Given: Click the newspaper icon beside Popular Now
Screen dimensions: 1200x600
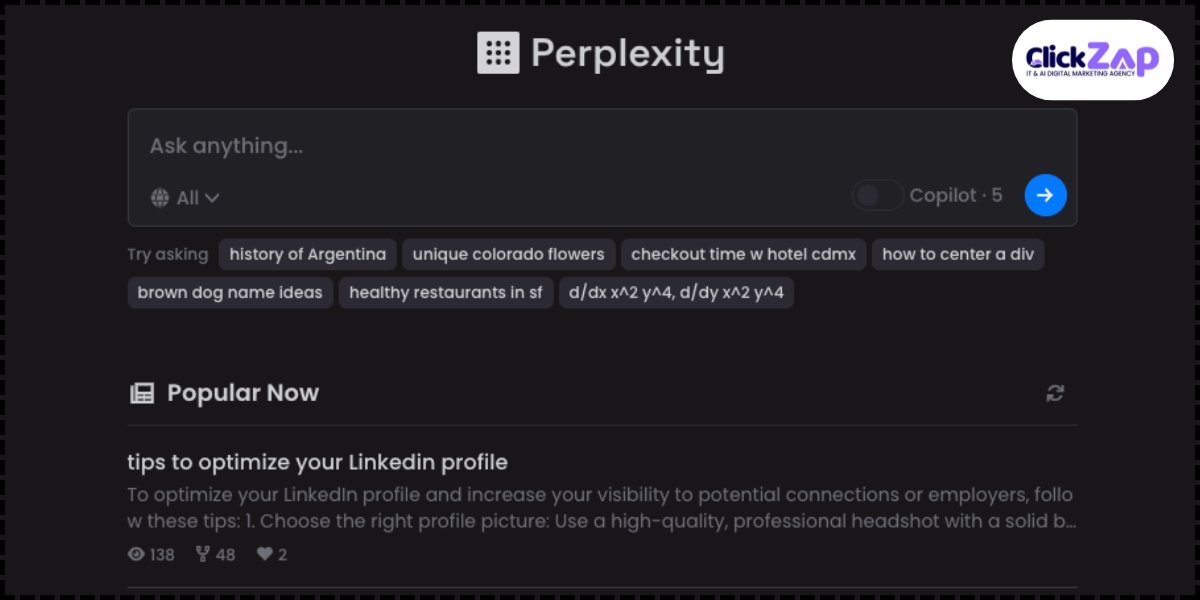Looking at the screenshot, I should [x=141, y=392].
